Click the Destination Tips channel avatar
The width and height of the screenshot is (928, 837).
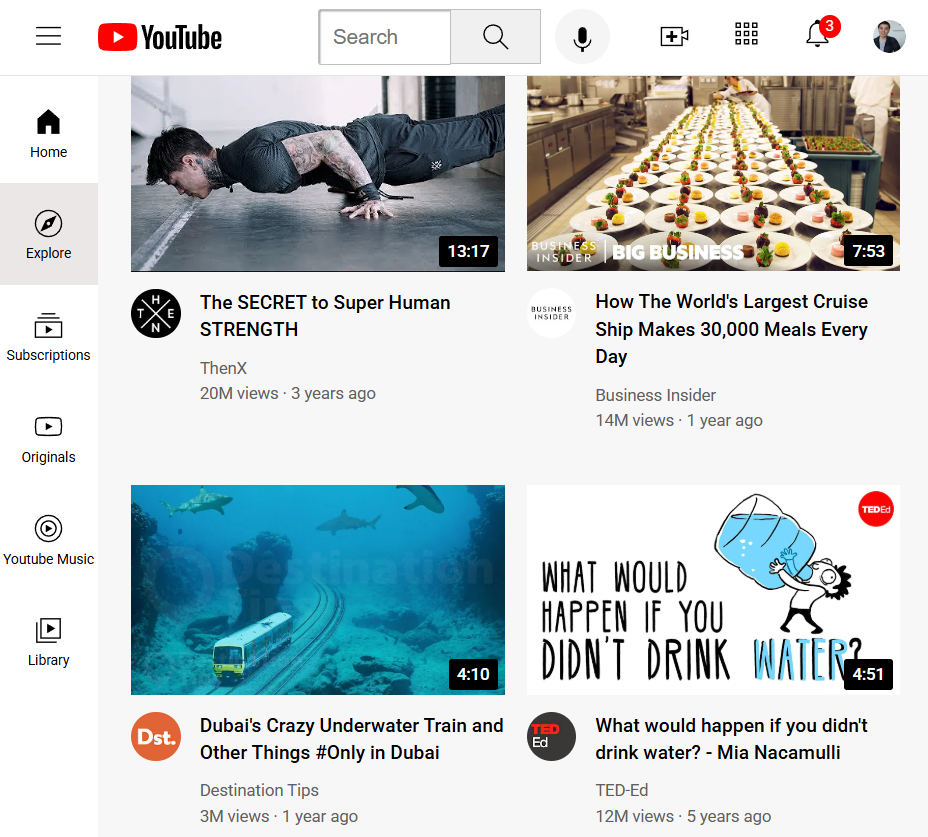[156, 736]
